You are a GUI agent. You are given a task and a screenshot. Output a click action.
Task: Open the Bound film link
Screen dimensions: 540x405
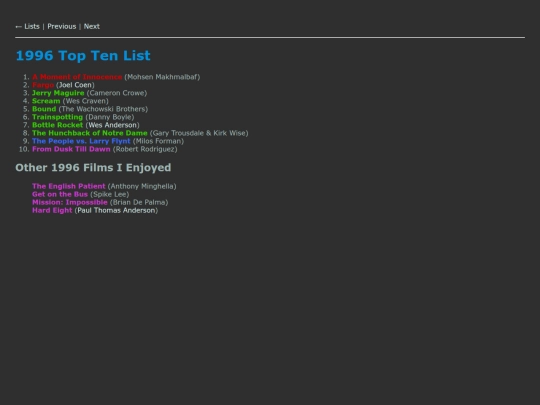point(44,109)
